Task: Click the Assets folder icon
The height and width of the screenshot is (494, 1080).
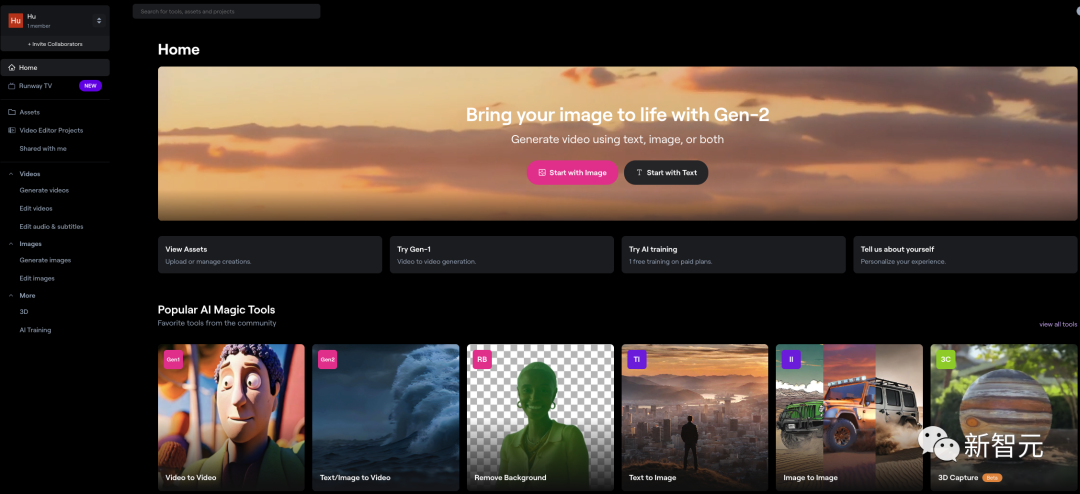Action: click(x=11, y=112)
